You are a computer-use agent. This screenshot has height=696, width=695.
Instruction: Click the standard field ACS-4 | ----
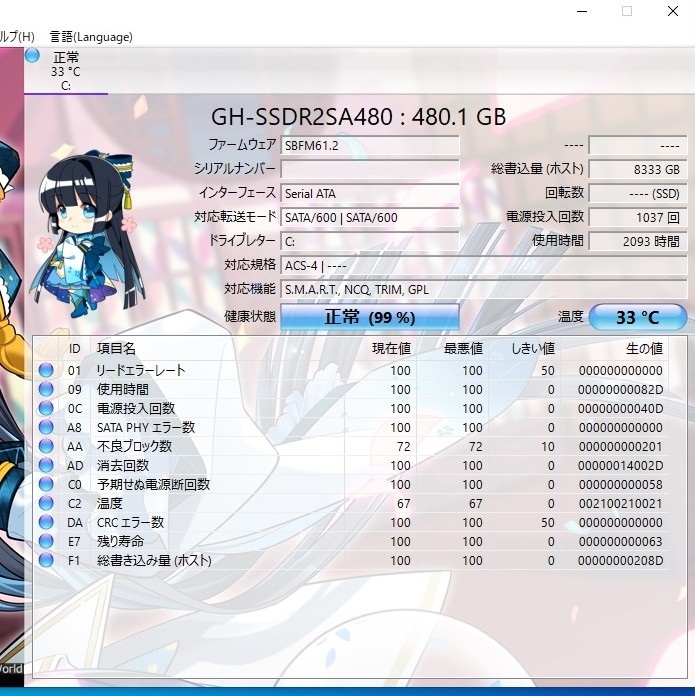click(484, 265)
